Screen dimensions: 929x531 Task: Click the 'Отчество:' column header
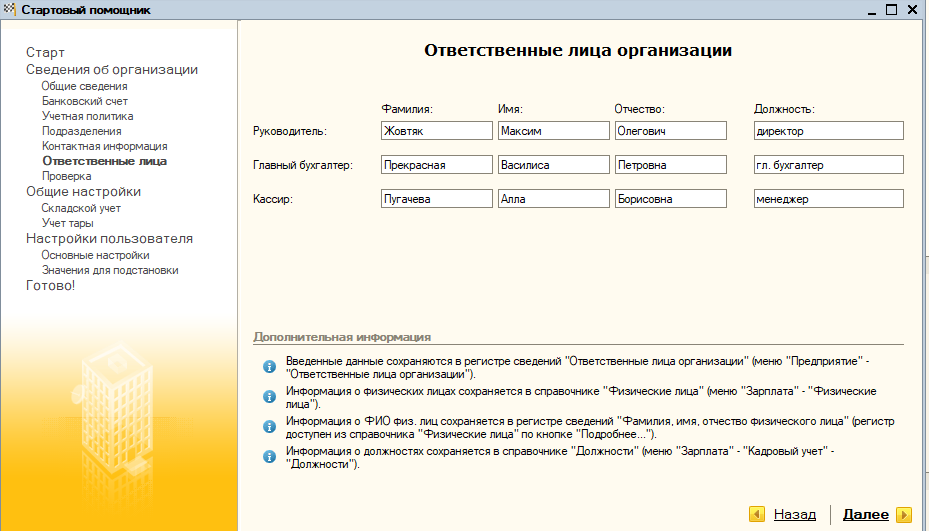[x=639, y=109]
